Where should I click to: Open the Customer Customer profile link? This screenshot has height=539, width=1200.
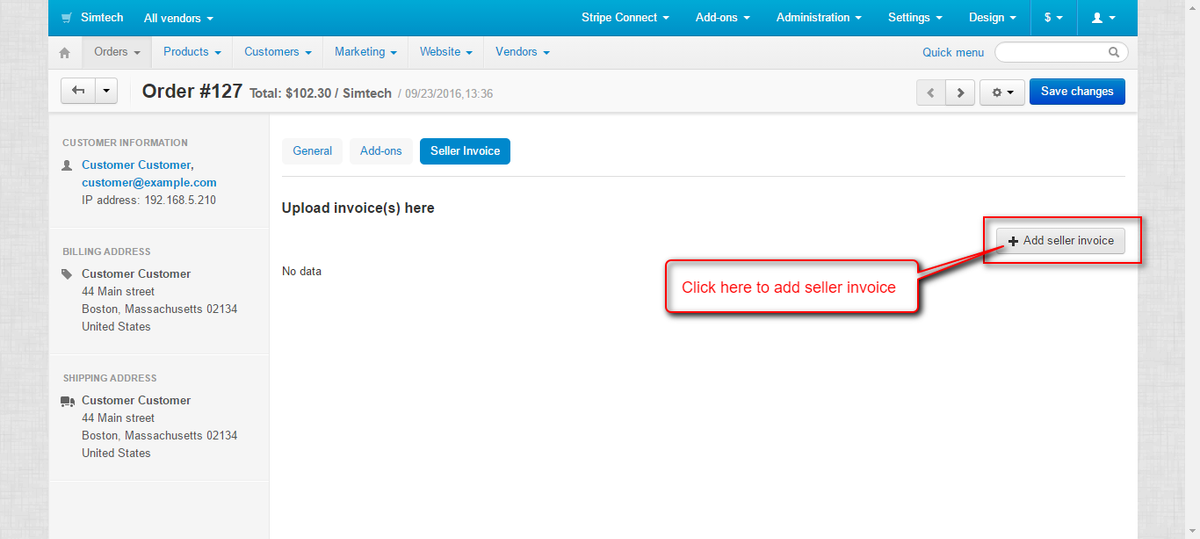click(x=138, y=165)
